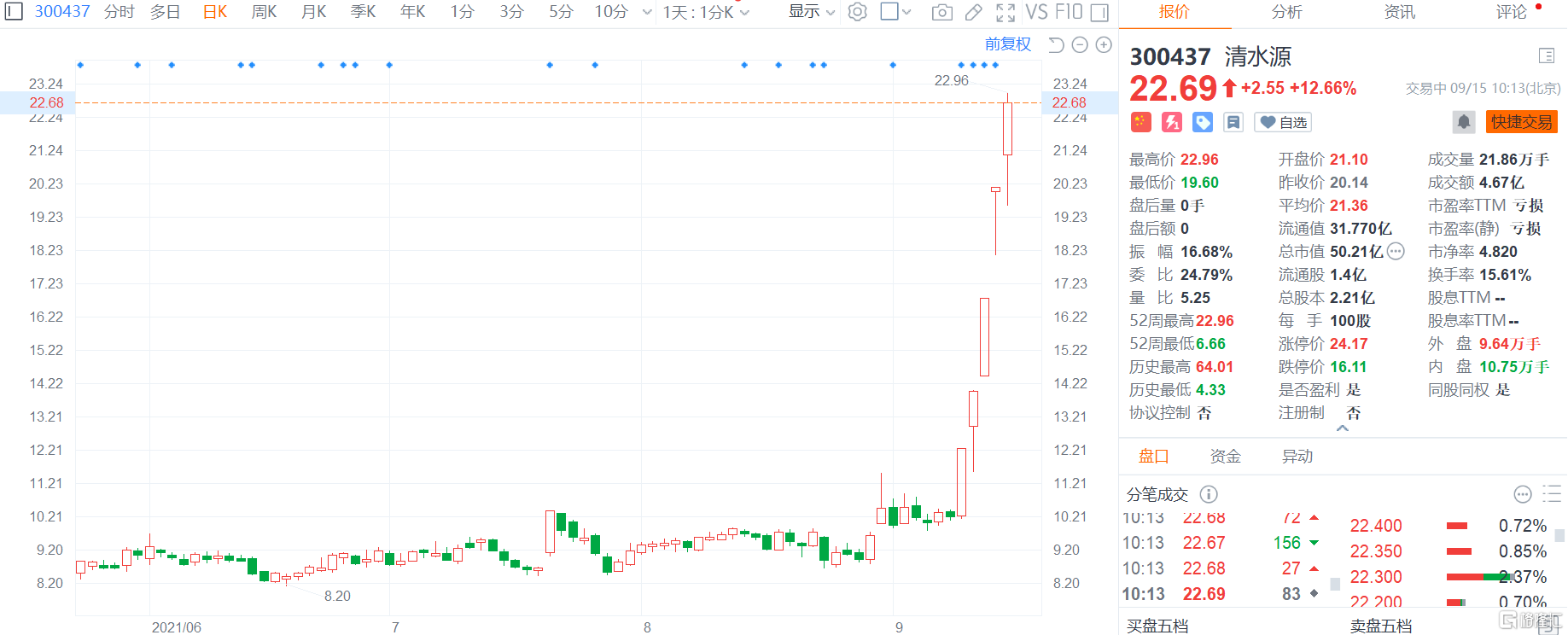Viewport: 1568px width, 635px height.
Task: Click stock code 300437 in toolbar
Action: (61, 12)
